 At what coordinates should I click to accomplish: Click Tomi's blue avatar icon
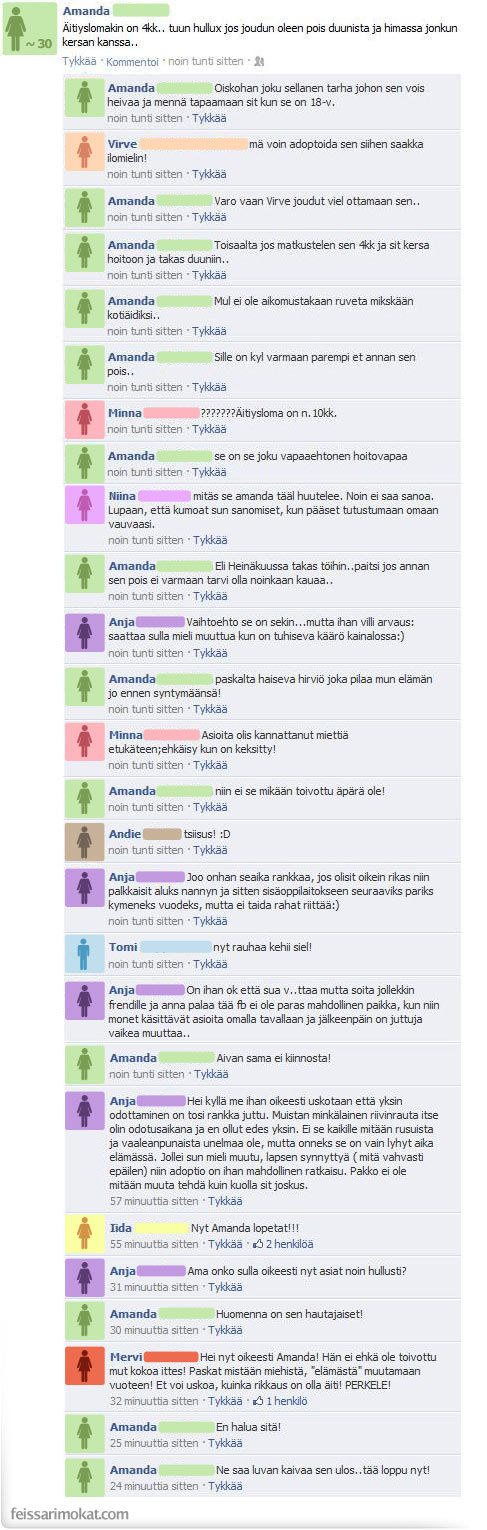tap(85, 954)
